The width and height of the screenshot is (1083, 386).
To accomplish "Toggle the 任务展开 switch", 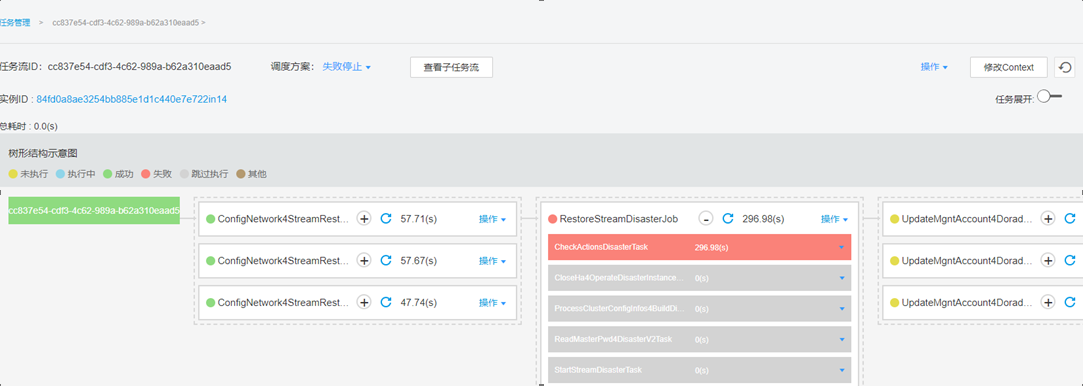I will point(1049,97).
